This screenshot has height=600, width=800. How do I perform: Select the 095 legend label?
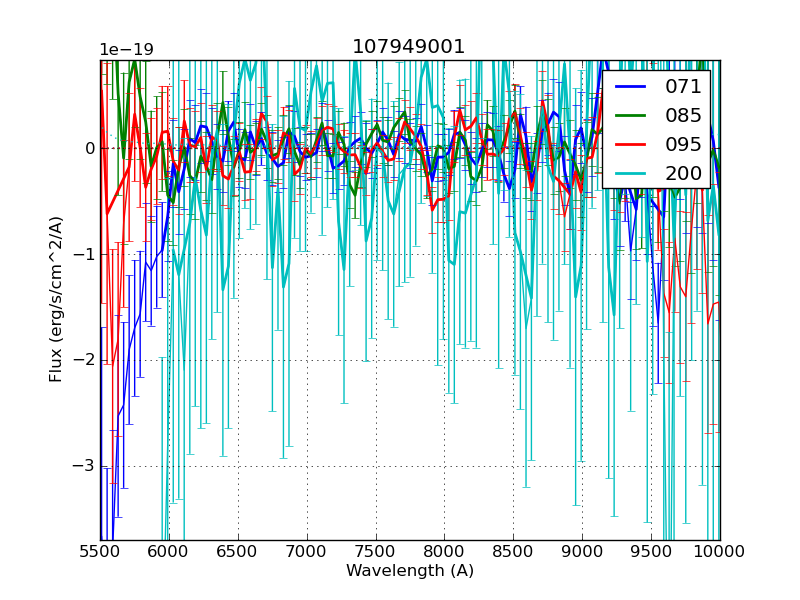[683, 144]
